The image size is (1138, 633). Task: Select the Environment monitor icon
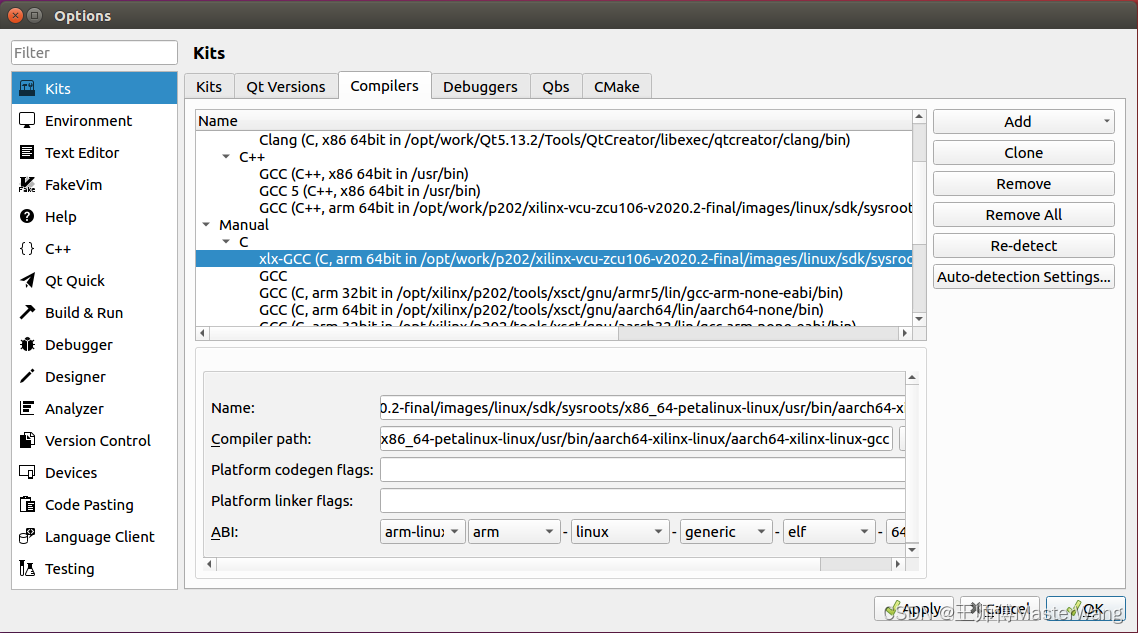27,121
